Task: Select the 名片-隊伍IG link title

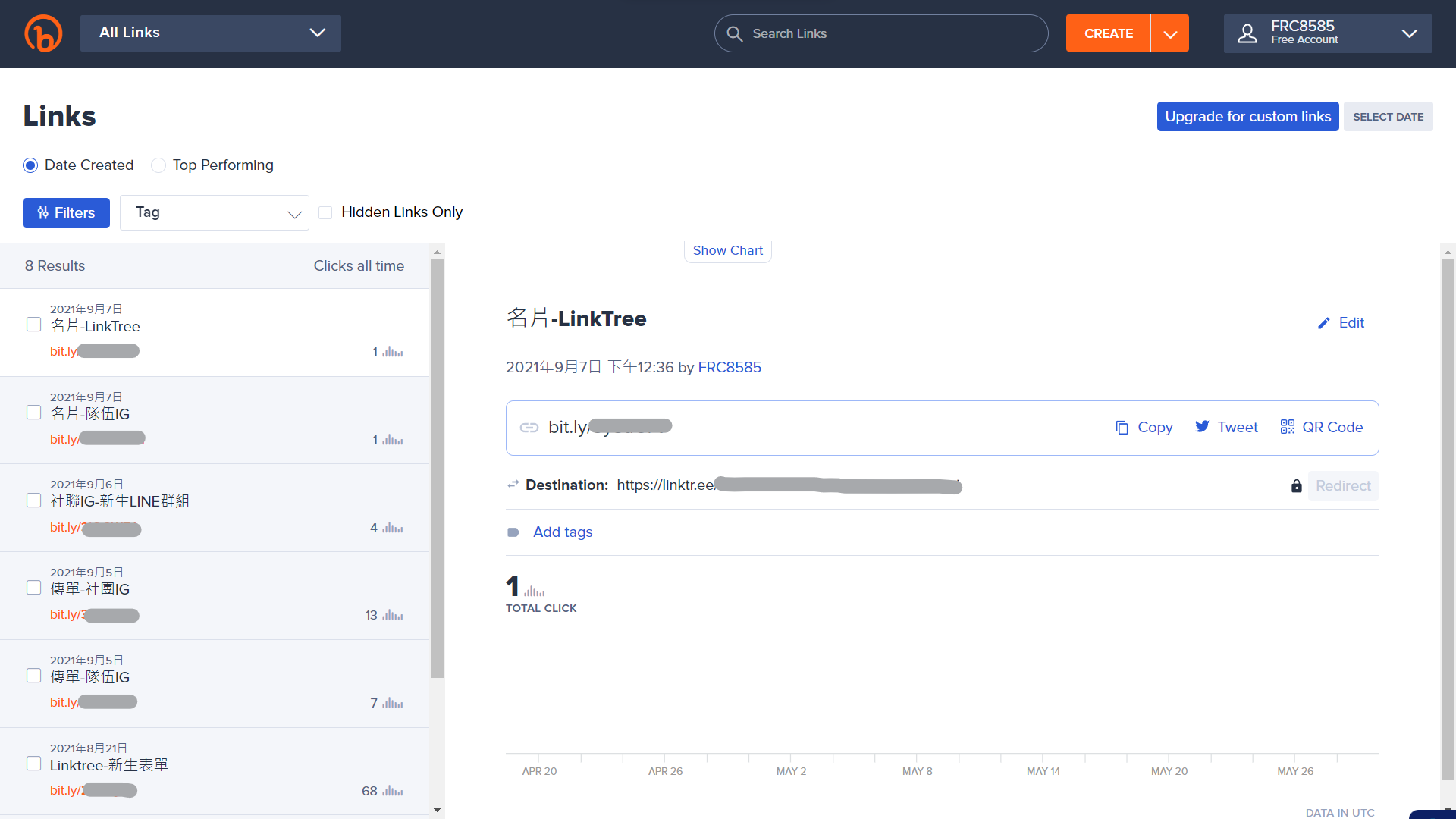Action: tap(89, 414)
